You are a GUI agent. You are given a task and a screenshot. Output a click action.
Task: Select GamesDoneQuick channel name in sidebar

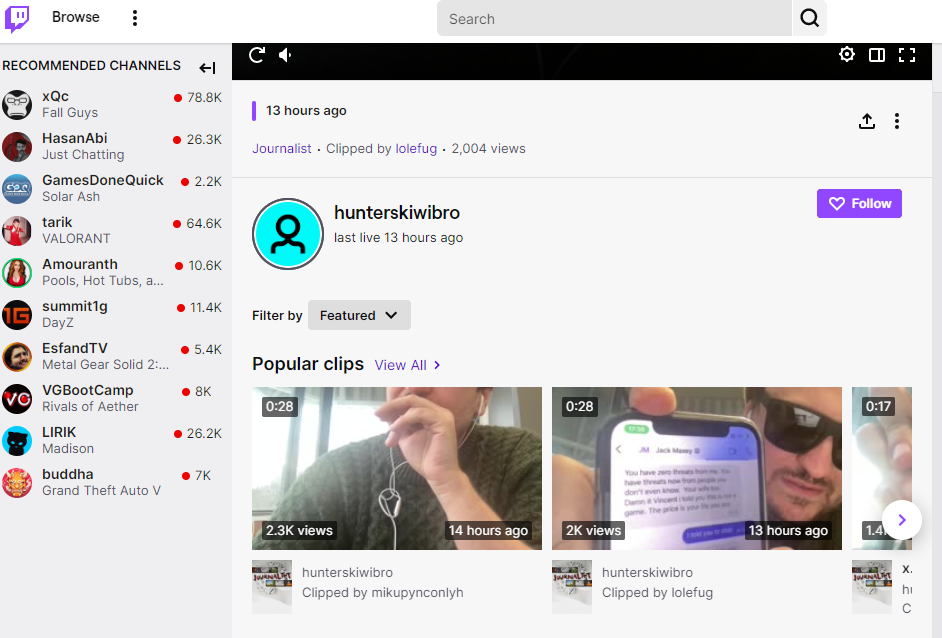pyautogui.click(x=103, y=180)
